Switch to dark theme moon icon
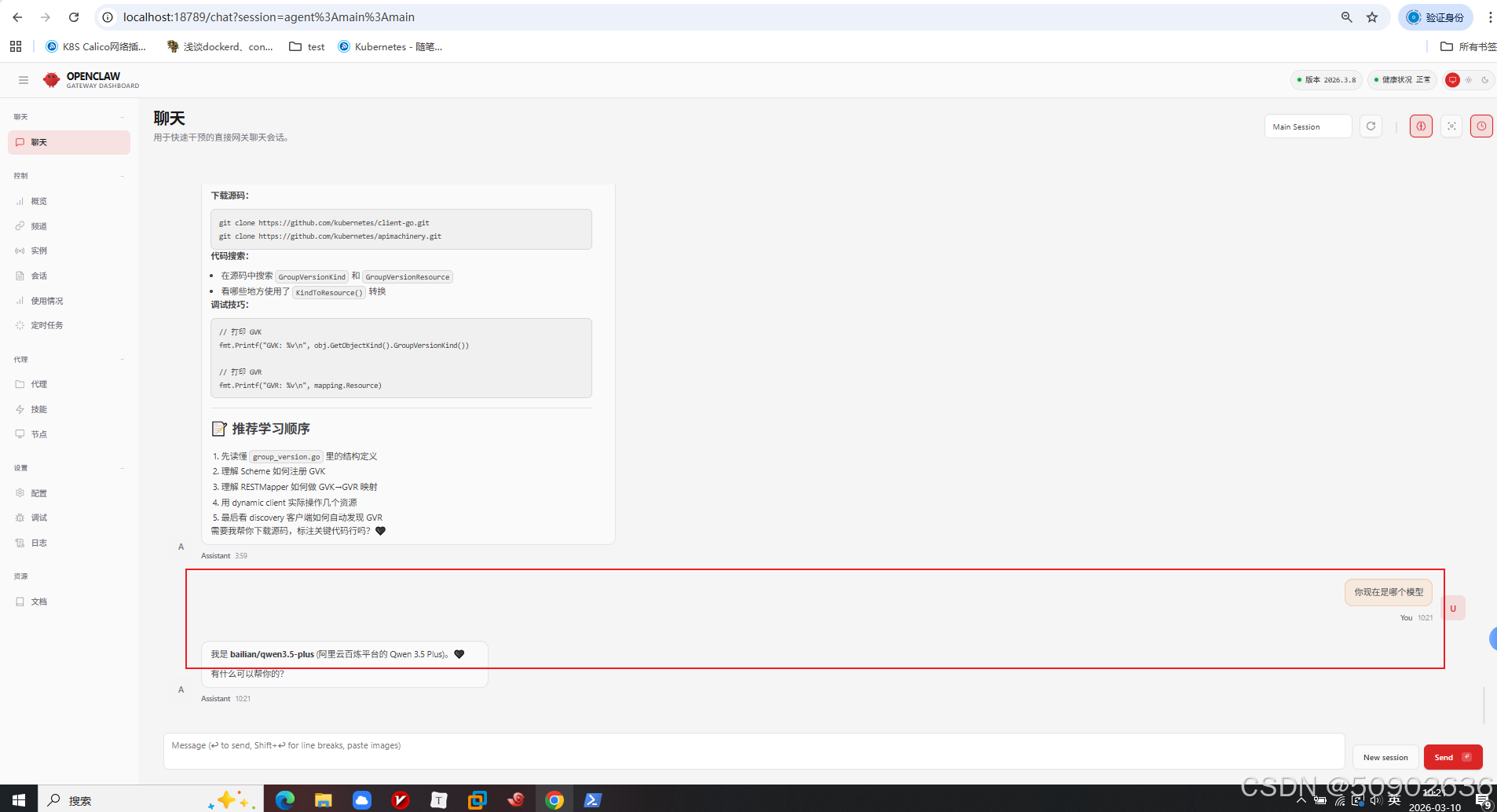The image size is (1497, 812). (x=1484, y=80)
